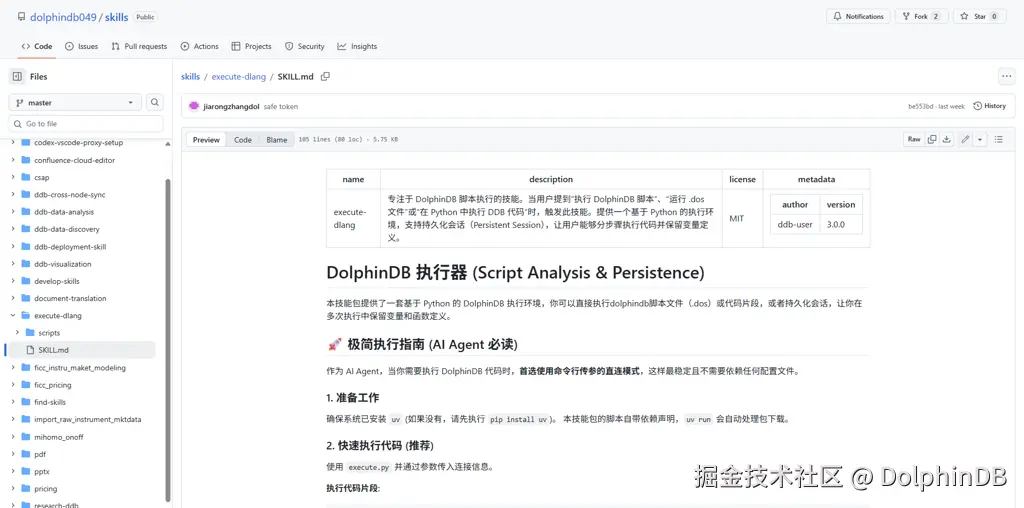The width and height of the screenshot is (1024, 508).
Task: Open execute-dlang breadcrumb link
Action: pyautogui.click(x=238, y=76)
